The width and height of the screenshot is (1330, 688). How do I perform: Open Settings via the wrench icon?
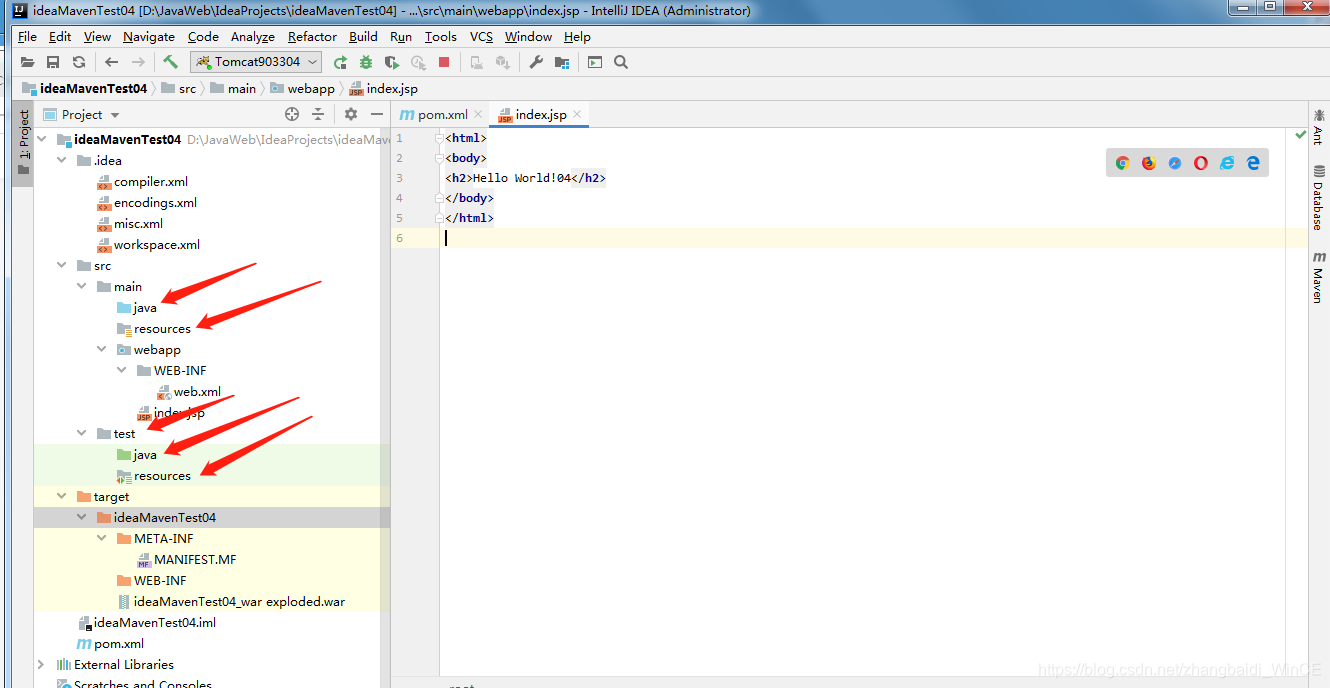pyautogui.click(x=535, y=62)
